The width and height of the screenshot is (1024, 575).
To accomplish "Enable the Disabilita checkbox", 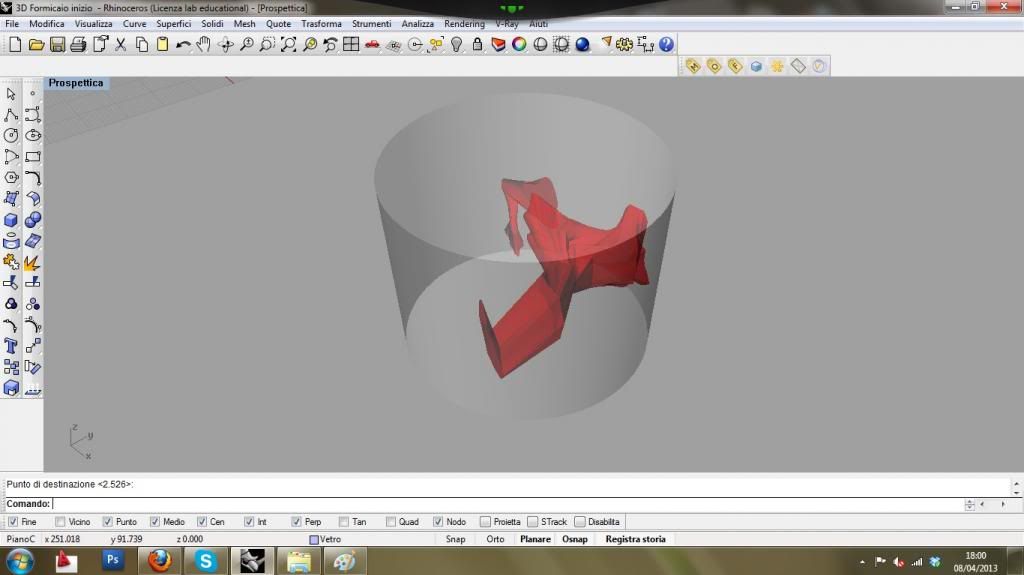I will point(580,521).
